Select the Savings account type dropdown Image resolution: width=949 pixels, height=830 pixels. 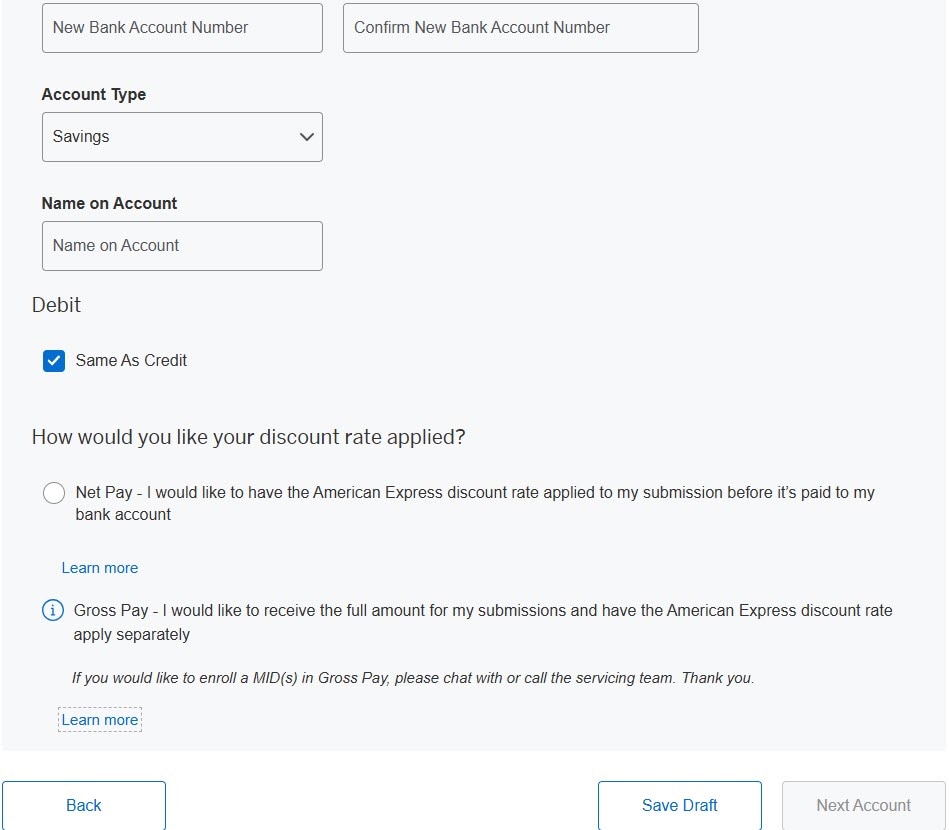tap(182, 137)
